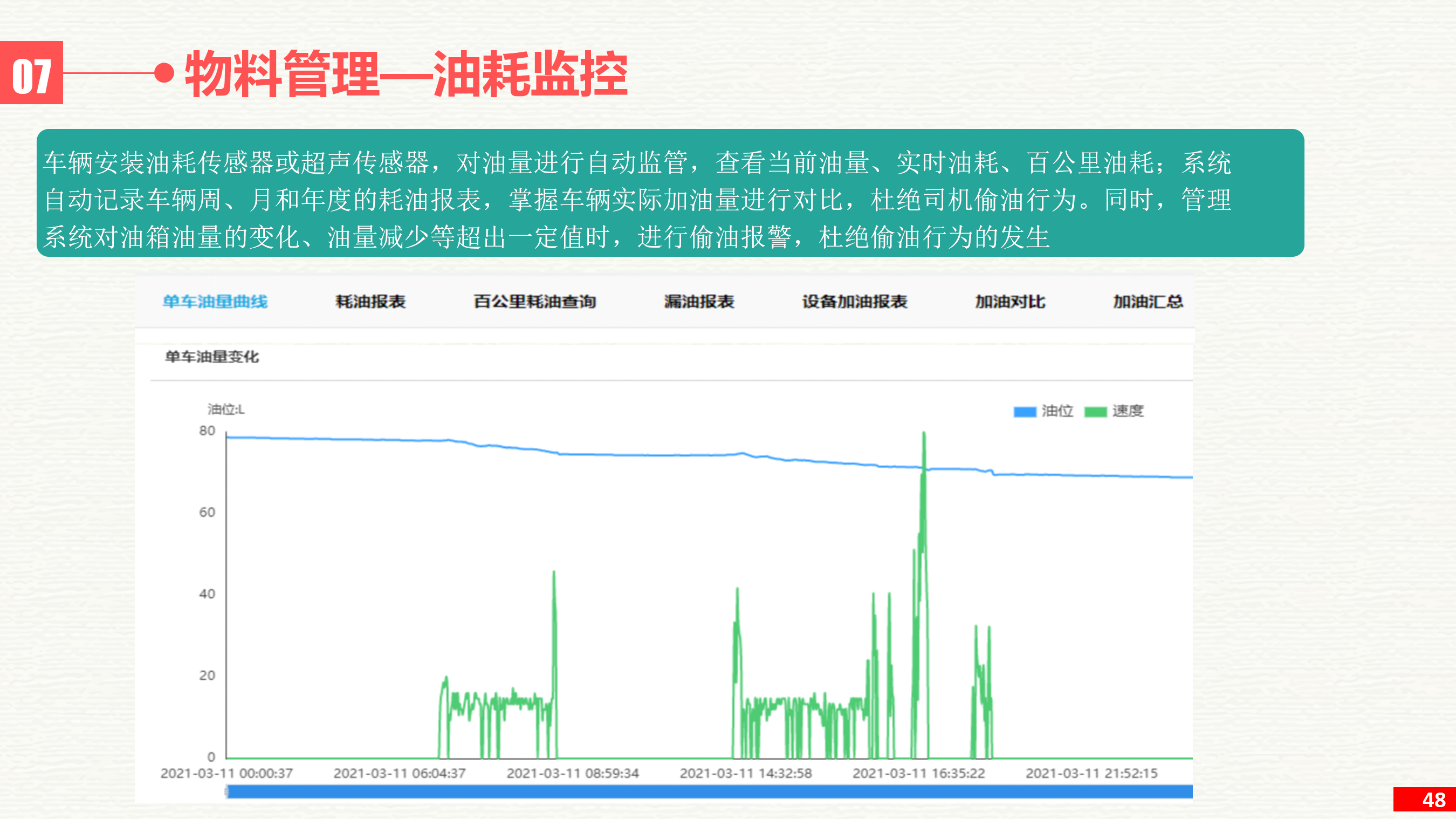The width and height of the screenshot is (1456, 819).
Task: Click the 油位:L axis label
Action: coord(226,409)
